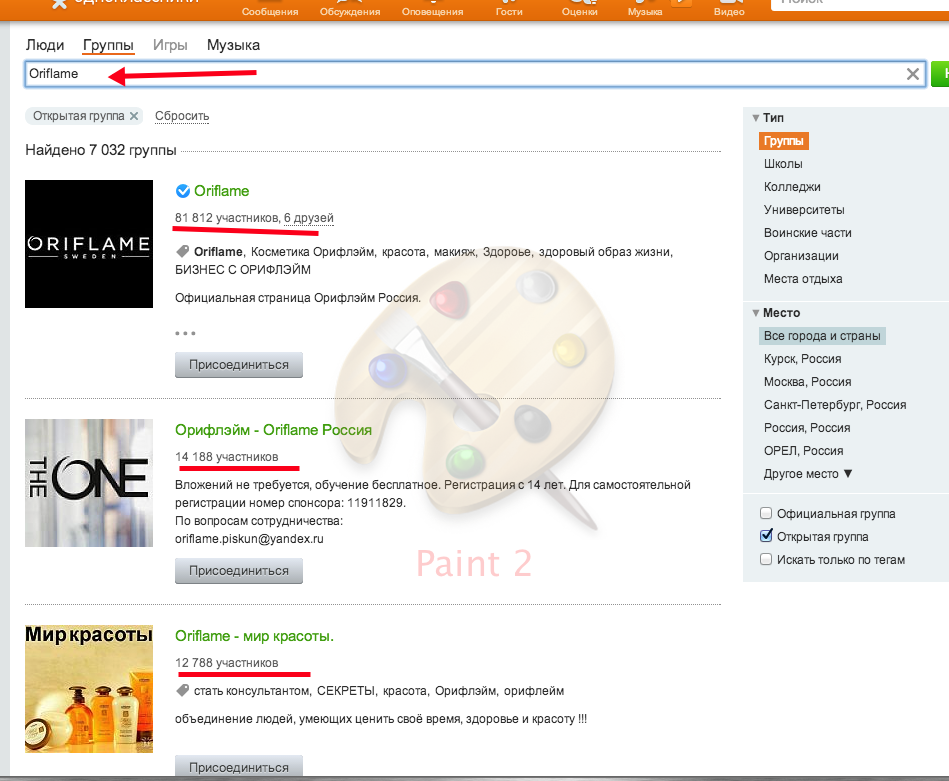Click the verified badge next to Oriflame

(x=182, y=191)
